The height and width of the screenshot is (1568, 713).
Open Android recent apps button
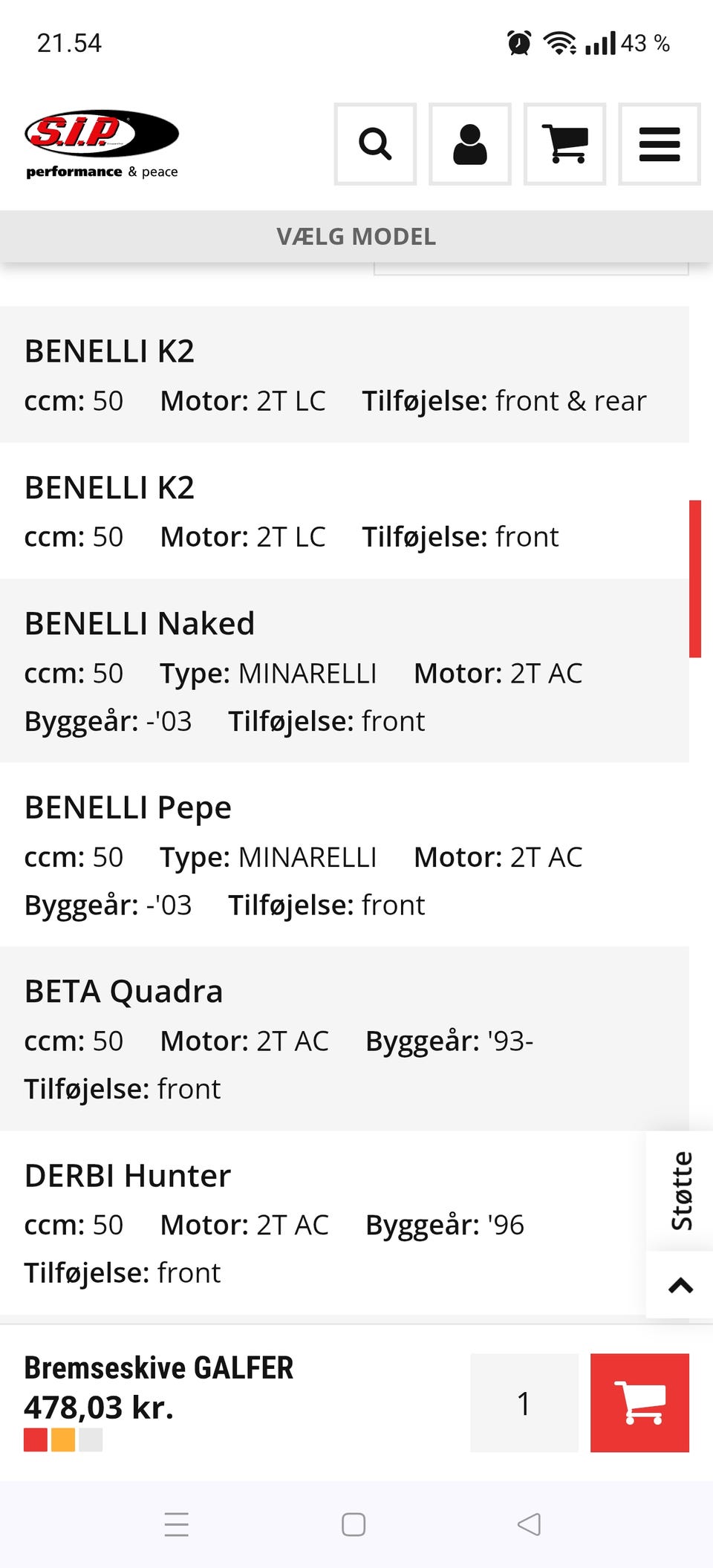pos(177,1524)
